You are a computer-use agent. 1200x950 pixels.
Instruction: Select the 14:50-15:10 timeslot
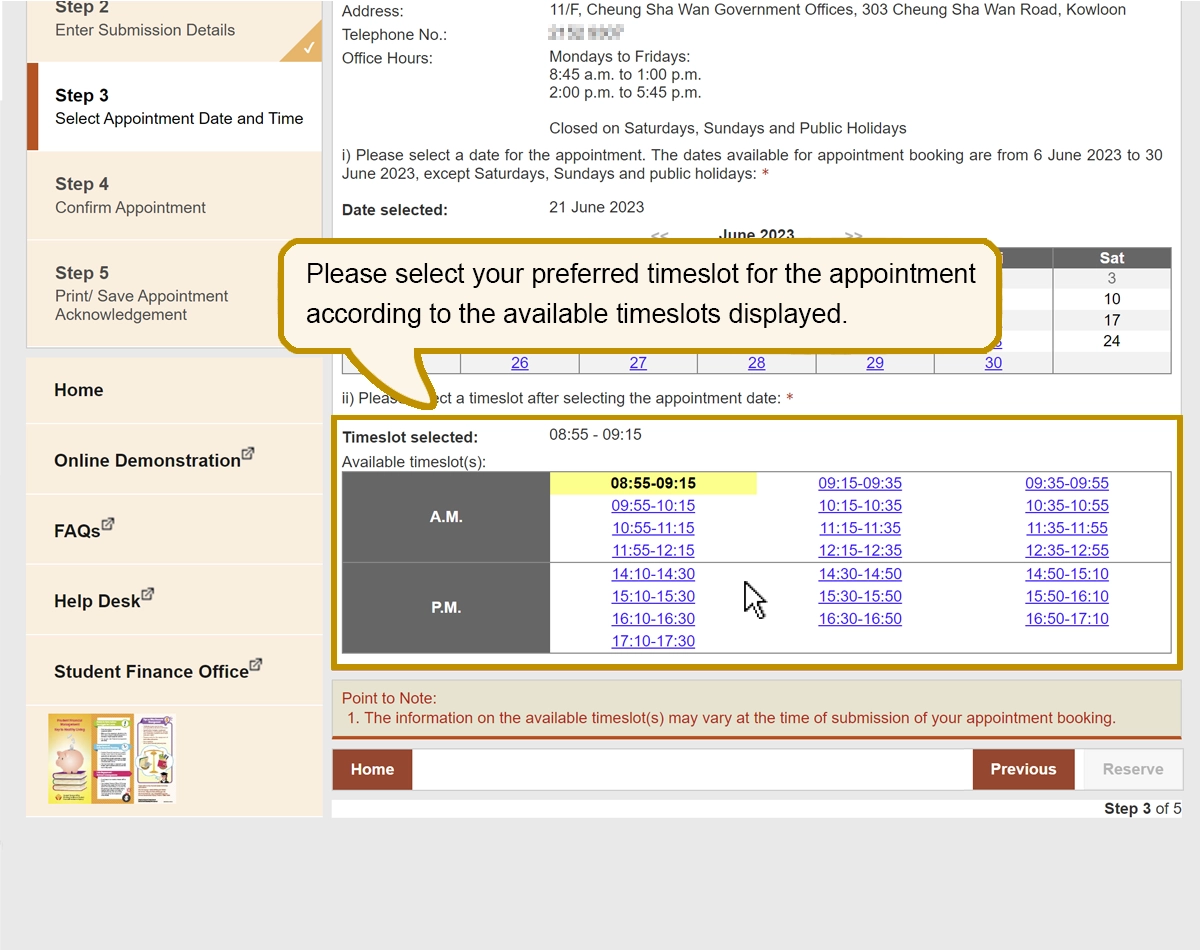(x=1067, y=574)
